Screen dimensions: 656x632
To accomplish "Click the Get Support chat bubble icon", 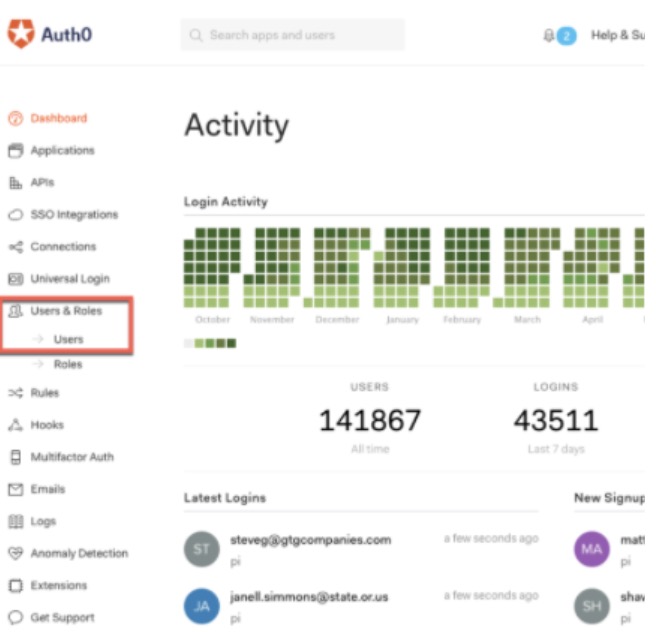I will (15, 618).
